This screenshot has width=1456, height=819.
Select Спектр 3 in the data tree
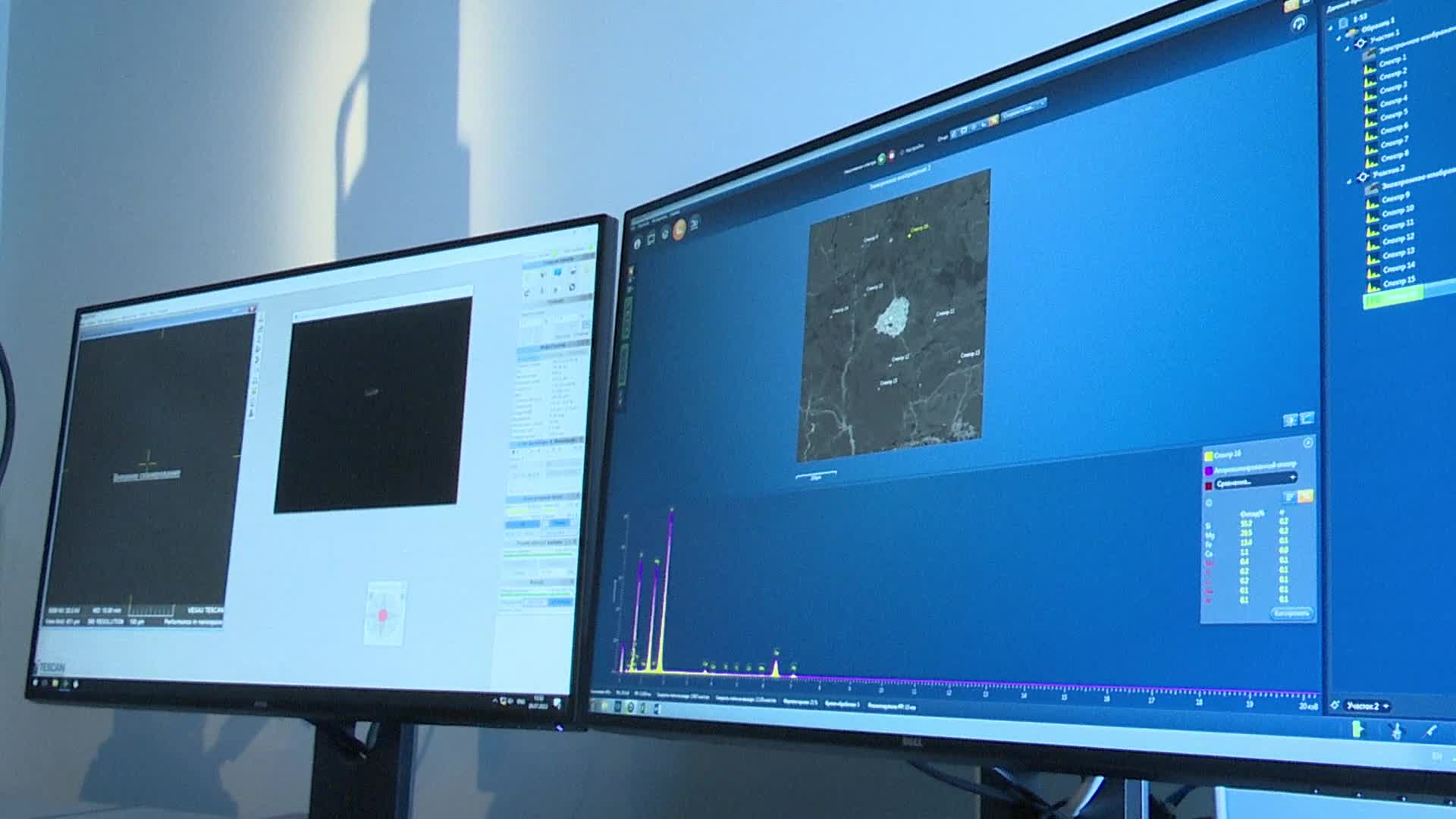[1394, 88]
